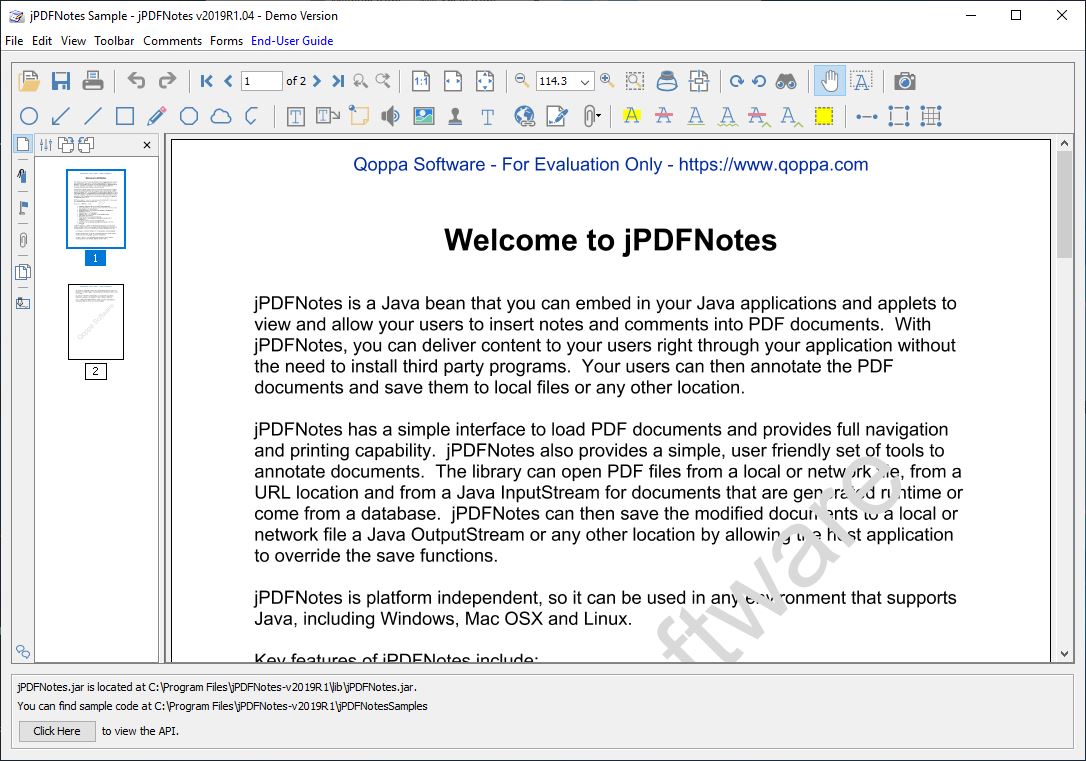Select the underline text tool
The width and height of the screenshot is (1086, 761).
point(695,116)
